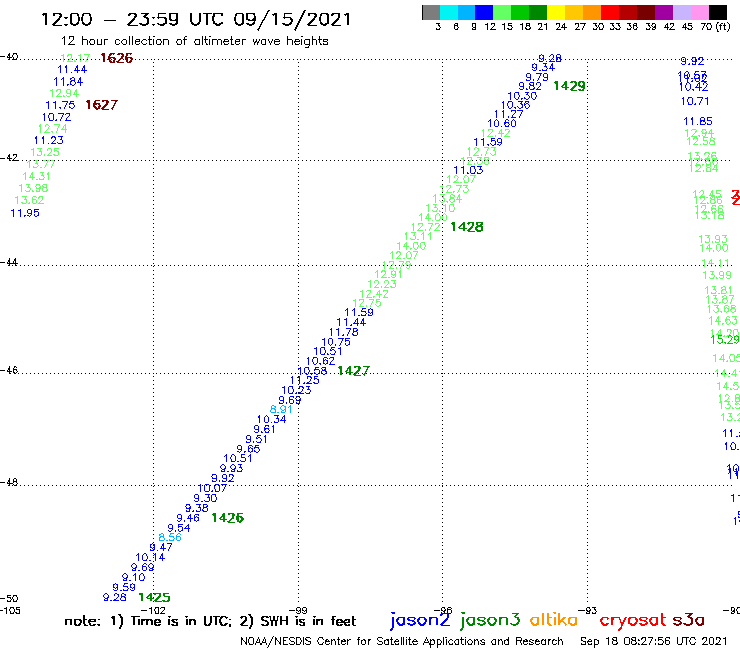Click the time label 1428
The height and width of the screenshot is (650, 740).
pos(467,227)
